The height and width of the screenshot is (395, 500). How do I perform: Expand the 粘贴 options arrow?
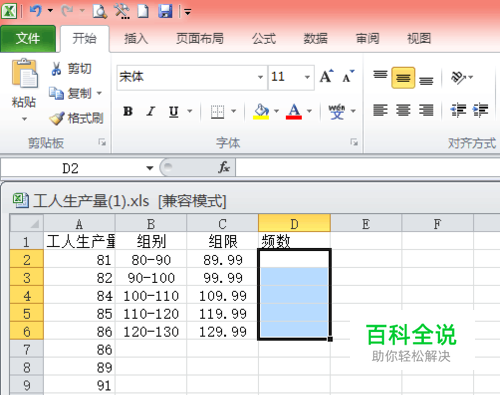click(x=24, y=119)
